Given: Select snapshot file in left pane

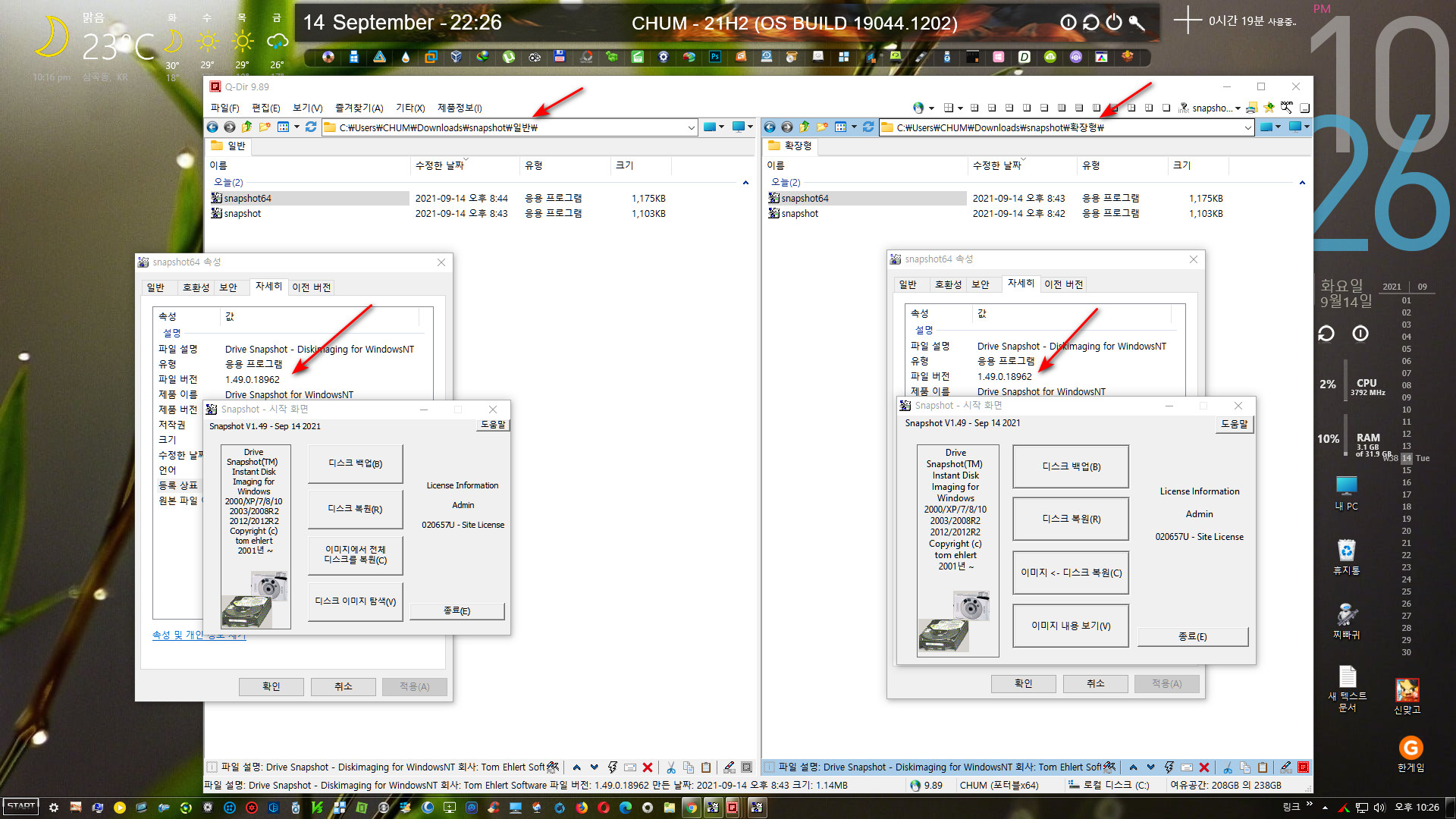Looking at the screenshot, I should (242, 214).
